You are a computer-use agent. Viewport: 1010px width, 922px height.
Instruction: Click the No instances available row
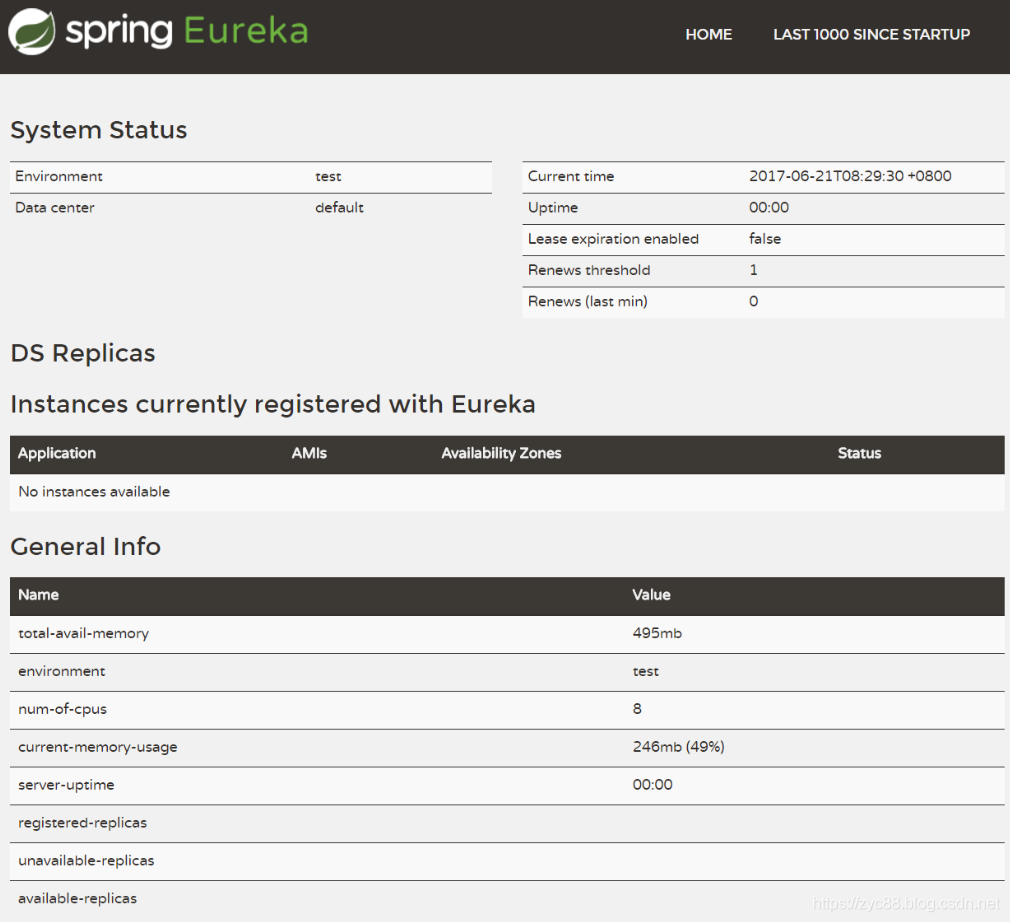(94, 492)
